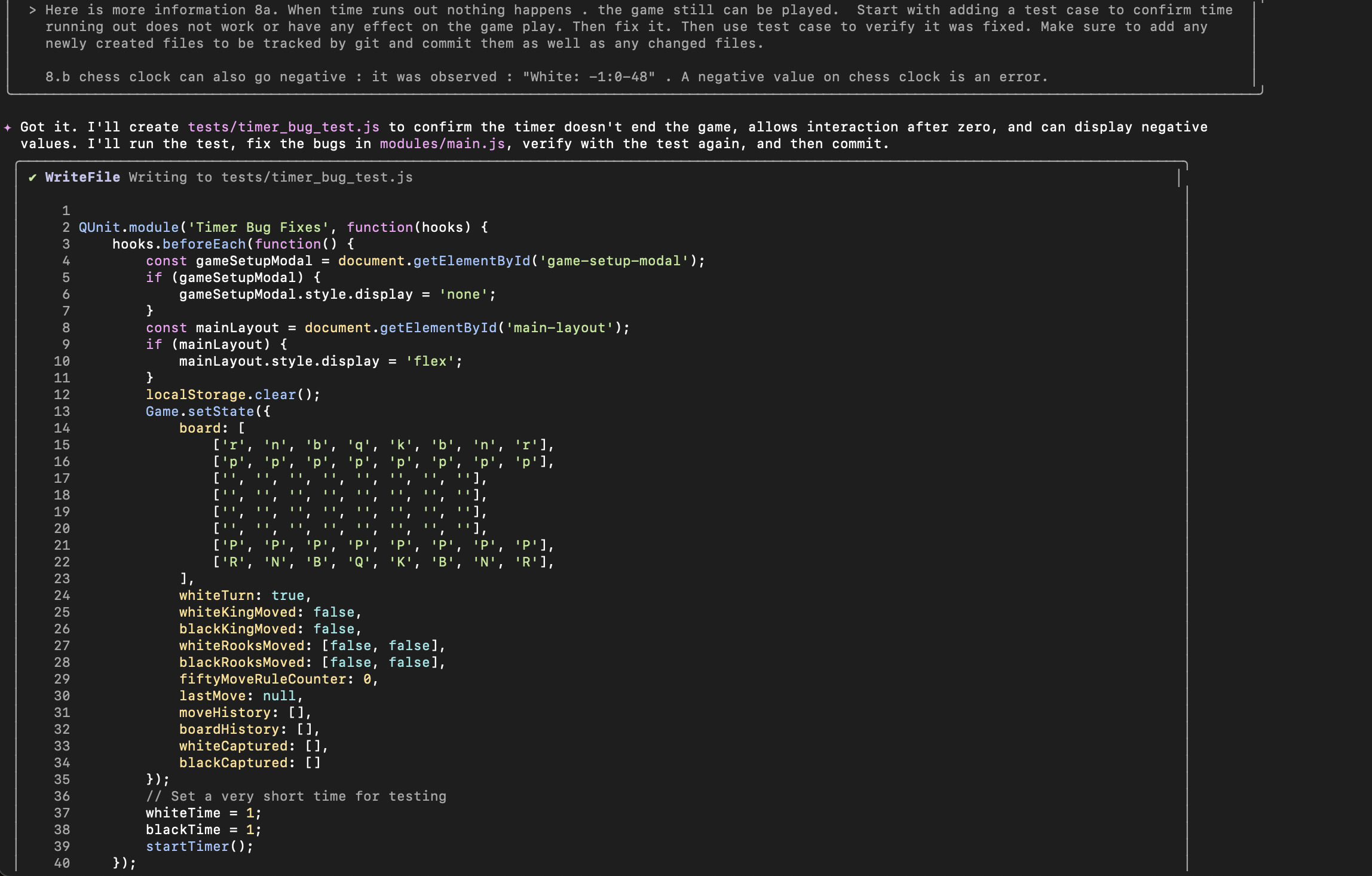Screen dimensions: 1372x876
Task: Click the quoted 'White: -1:0-48' text
Action: tap(589, 77)
